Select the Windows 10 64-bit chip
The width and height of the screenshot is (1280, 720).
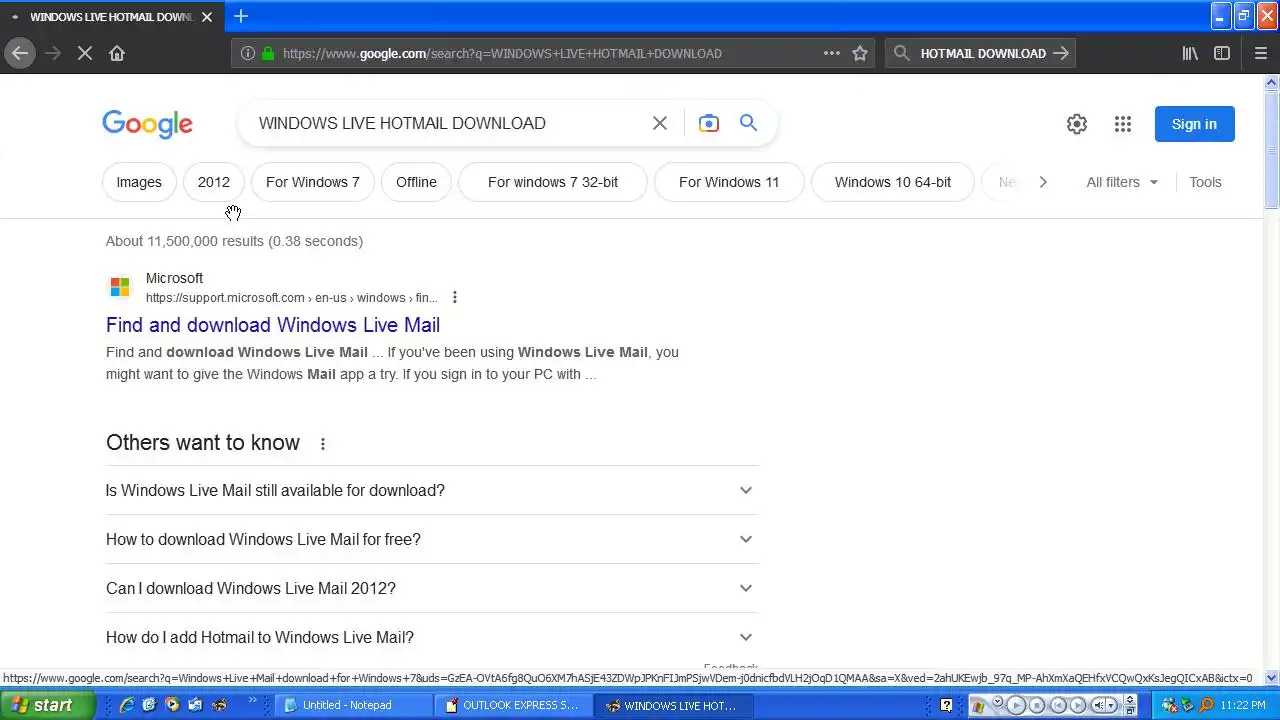(893, 182)
